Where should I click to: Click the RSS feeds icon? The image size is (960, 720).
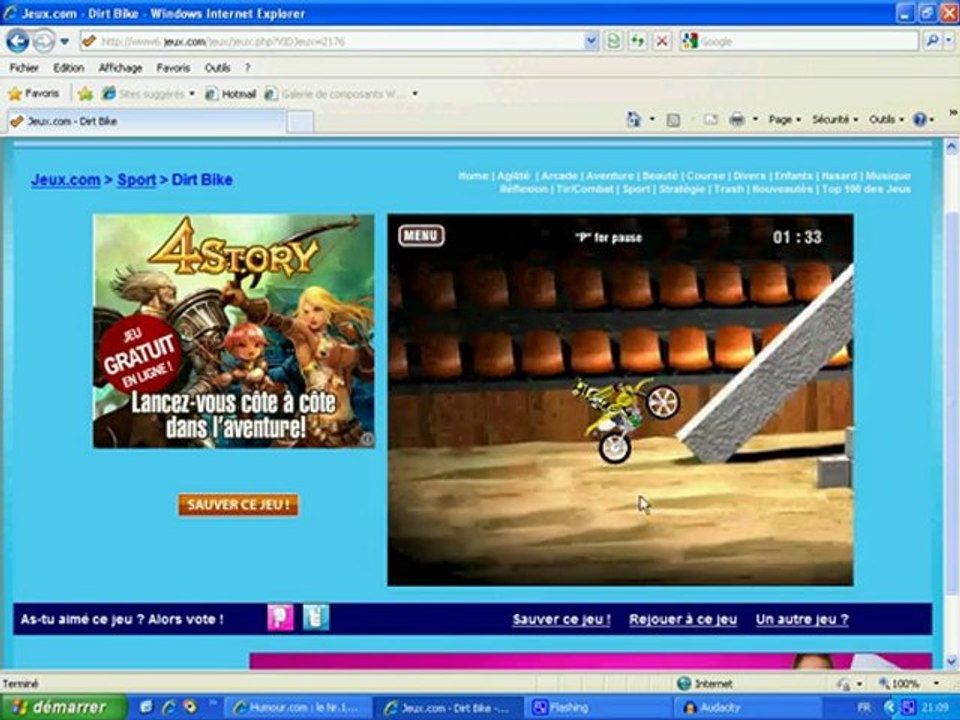tap(673, 120)
